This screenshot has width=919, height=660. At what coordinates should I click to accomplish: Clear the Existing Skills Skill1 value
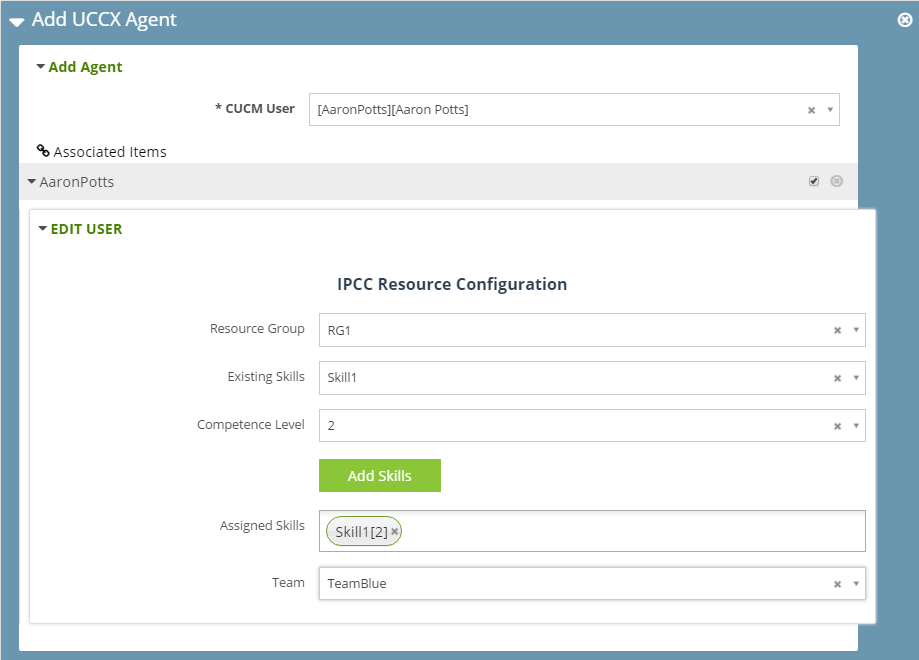pos(838,379)
